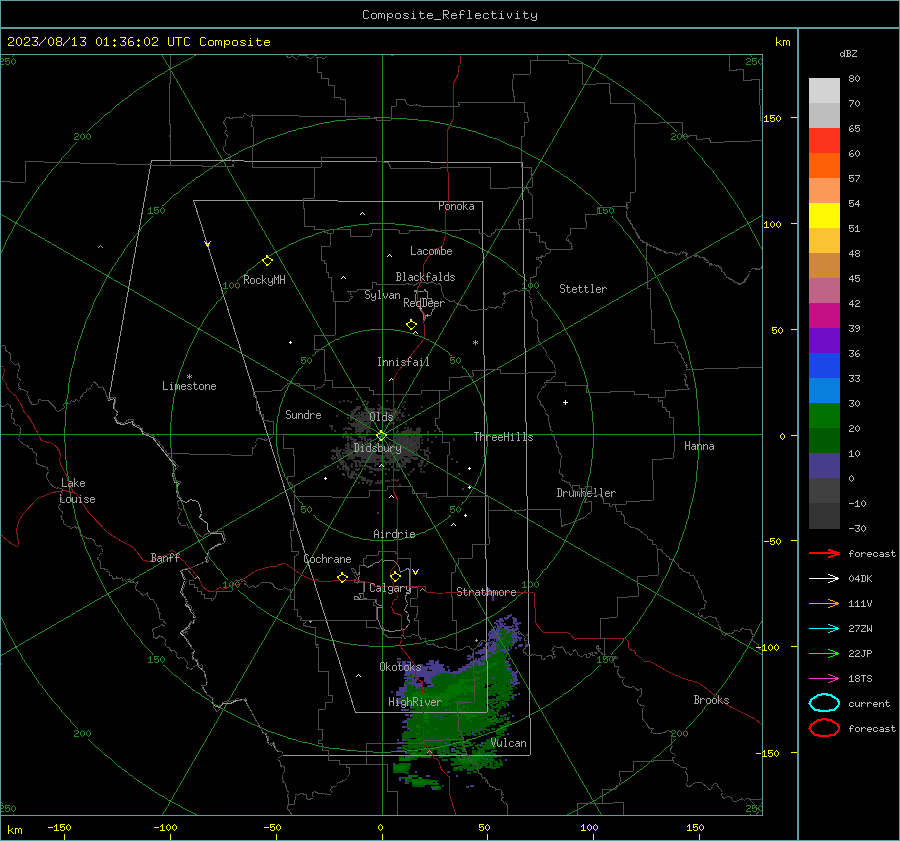Click the magenta 39-42 dBZ swatch

pos(824,315)
